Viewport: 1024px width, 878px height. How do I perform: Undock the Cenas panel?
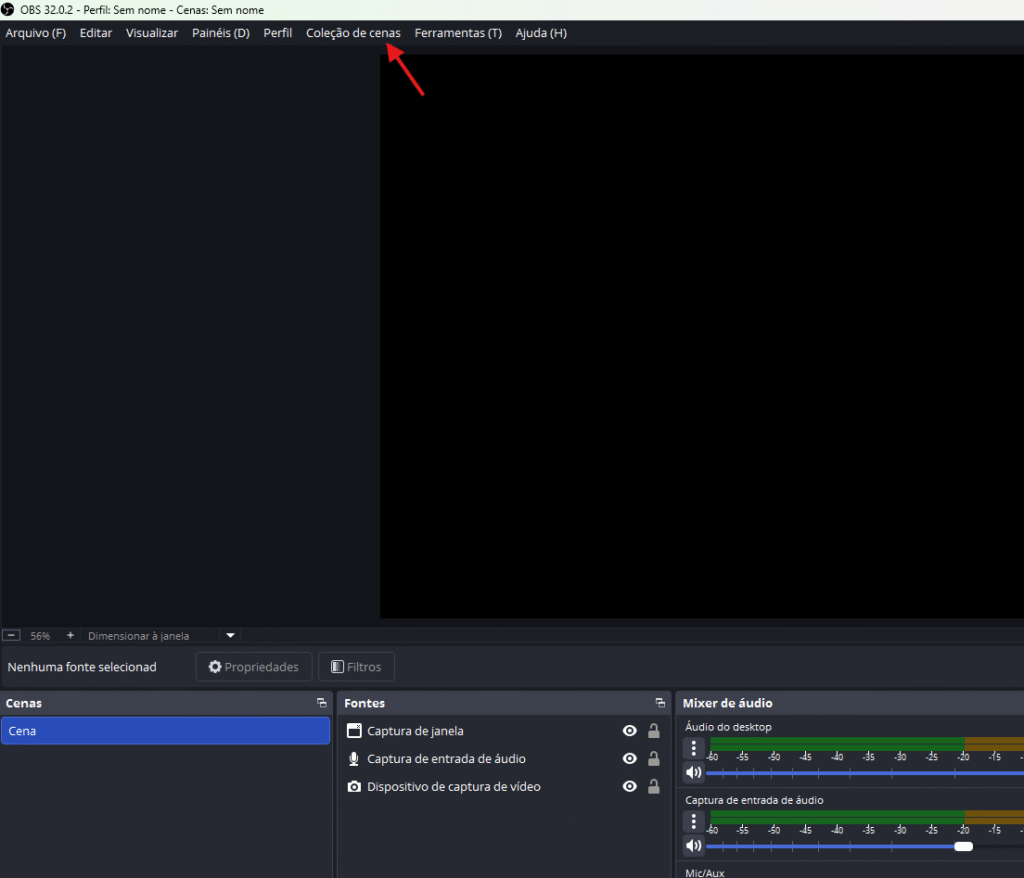click(321, 703)
